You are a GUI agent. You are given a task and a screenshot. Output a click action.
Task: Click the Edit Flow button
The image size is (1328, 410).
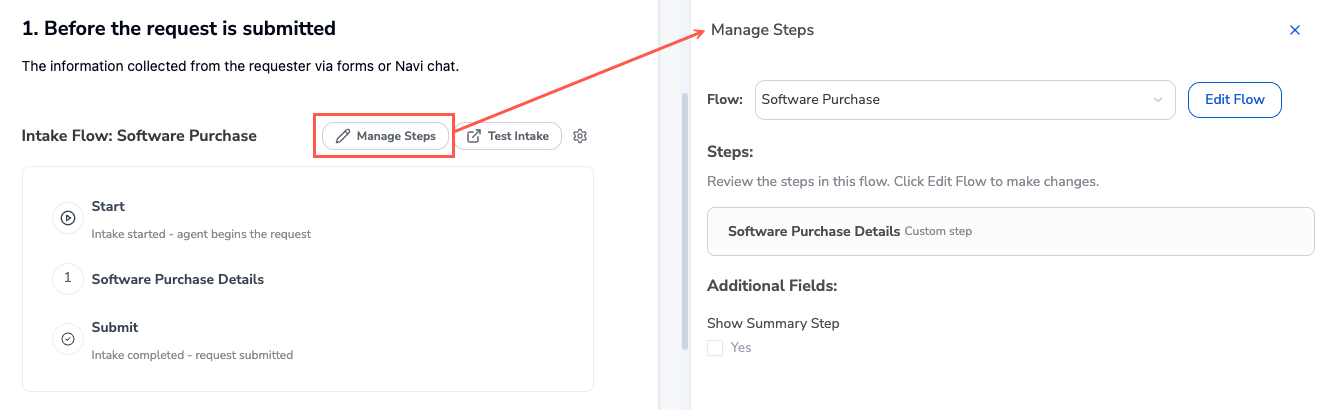pyautogui.click(x=1235, y=100)
